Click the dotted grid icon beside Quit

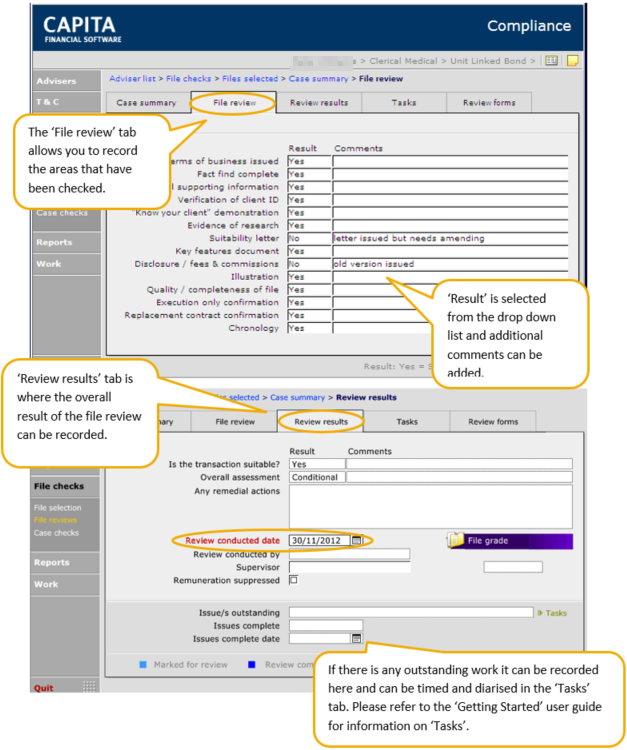89,687
